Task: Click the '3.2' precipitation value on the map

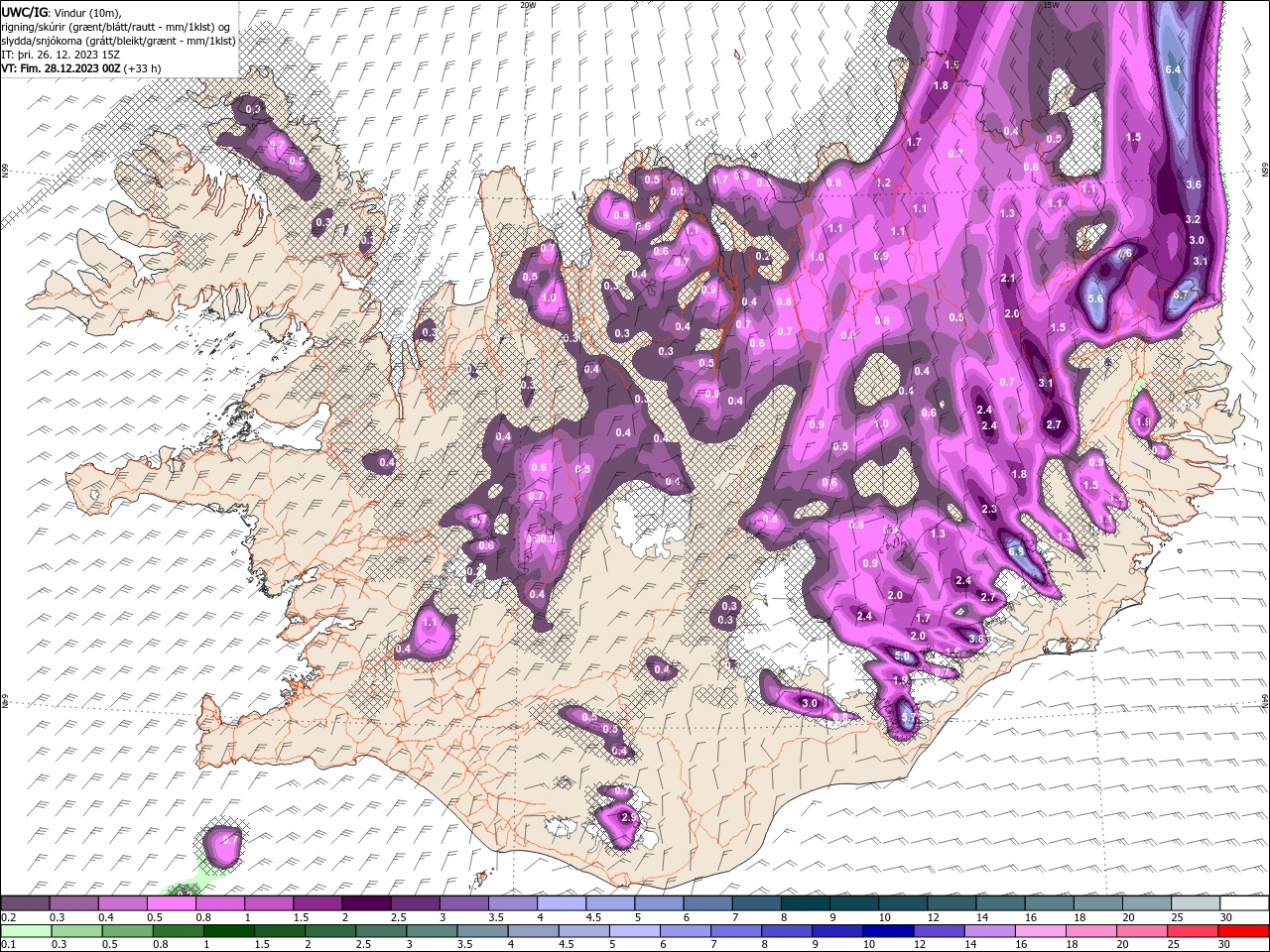Action: coord(1193,220)
